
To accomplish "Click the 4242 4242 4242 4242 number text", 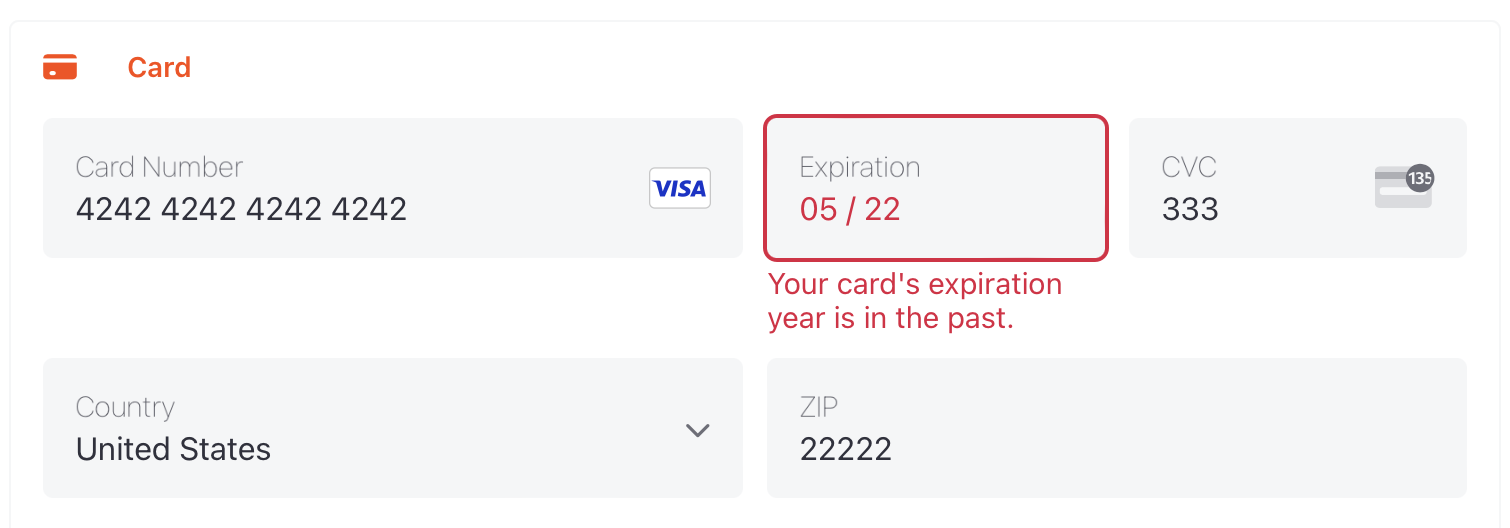I will click(x=241, y=209).
